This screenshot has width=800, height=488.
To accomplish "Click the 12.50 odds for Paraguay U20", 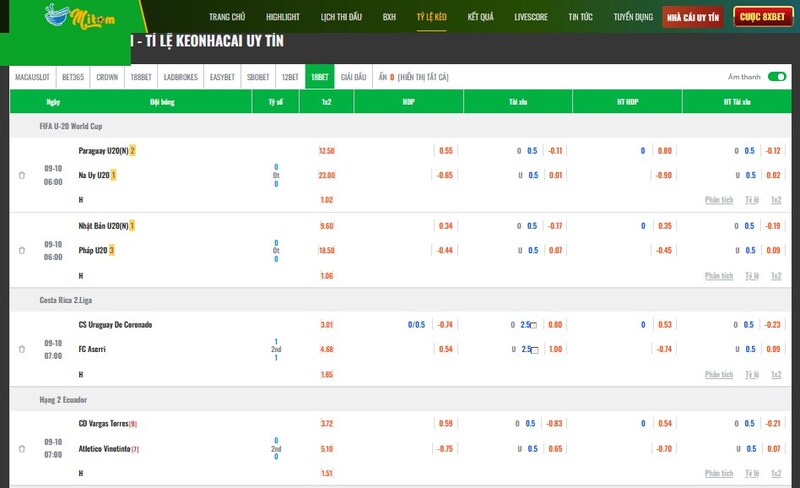I will click(x=327, y=151).
